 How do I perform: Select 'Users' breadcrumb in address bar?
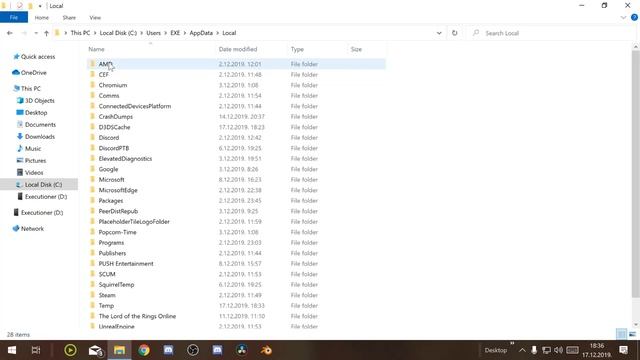coord(153,33)
